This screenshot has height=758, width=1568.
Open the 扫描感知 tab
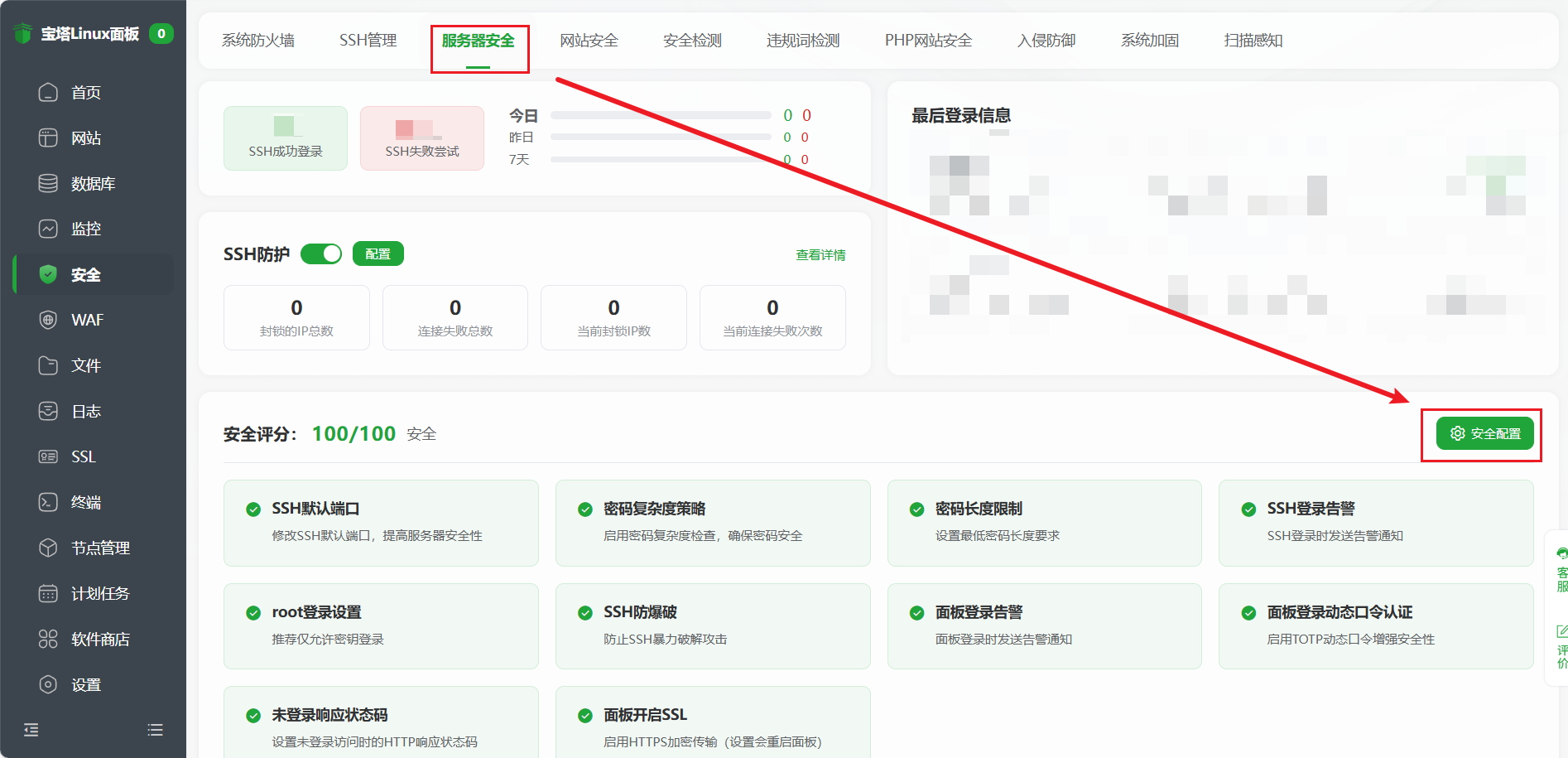click(1253, 41)
